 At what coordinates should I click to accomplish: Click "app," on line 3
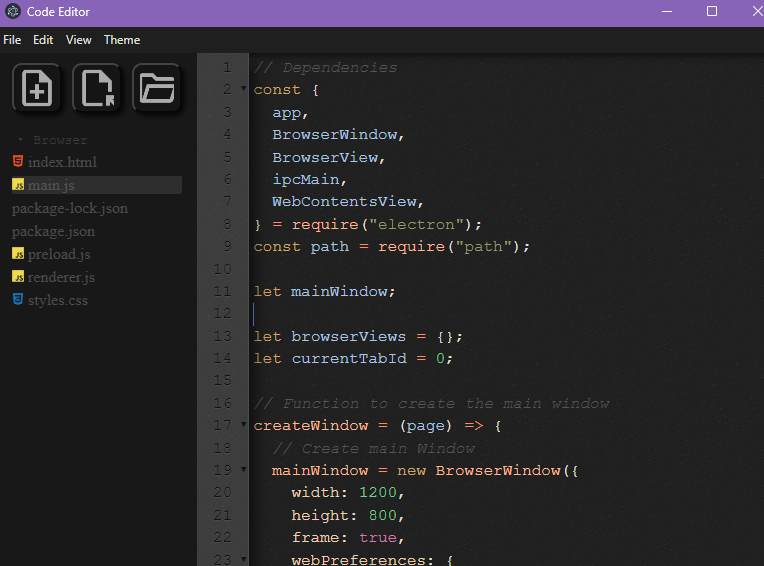(x=290, y=113)
